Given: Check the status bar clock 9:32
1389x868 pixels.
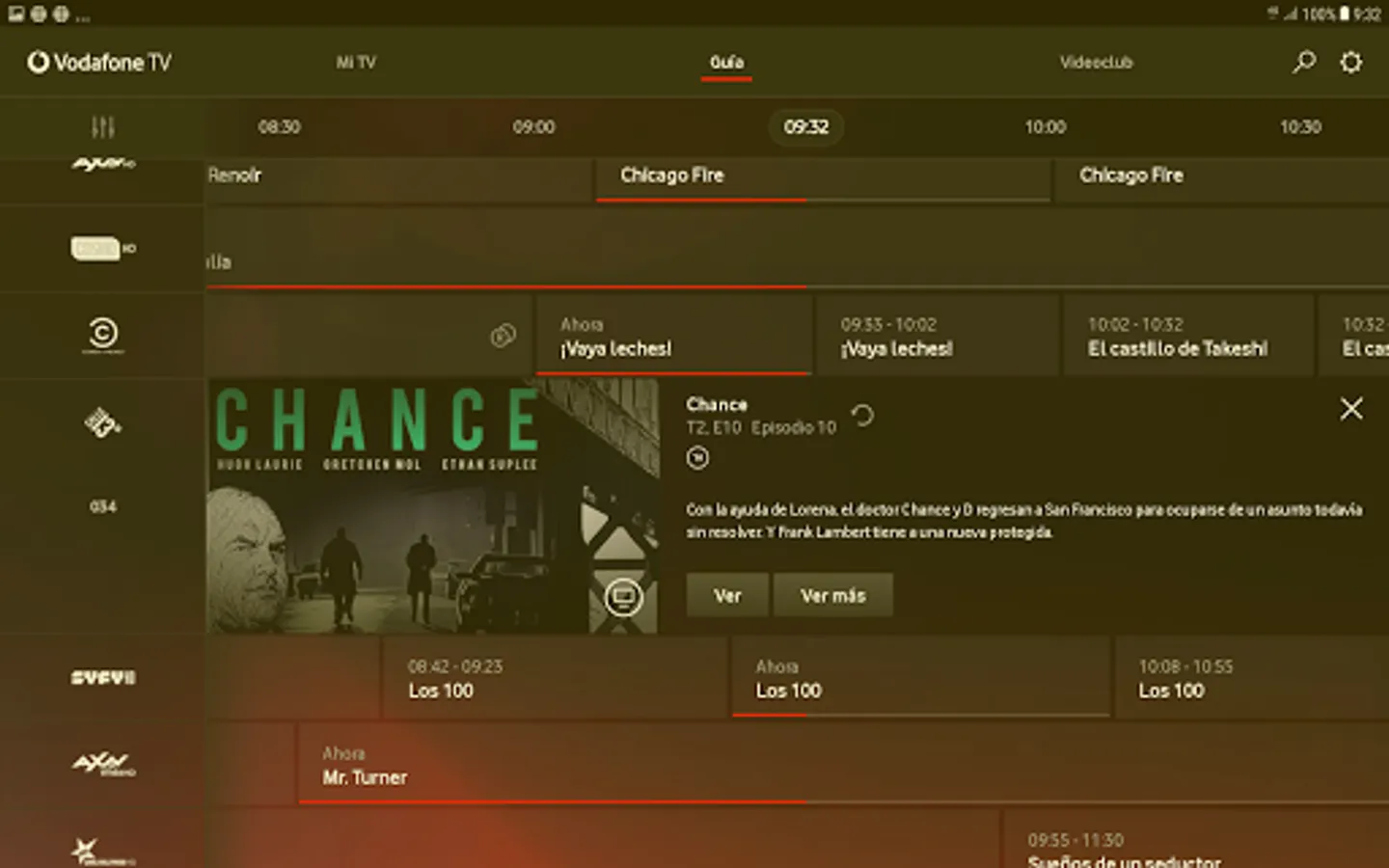Looking at the screenshot, I should [1367, 14].
